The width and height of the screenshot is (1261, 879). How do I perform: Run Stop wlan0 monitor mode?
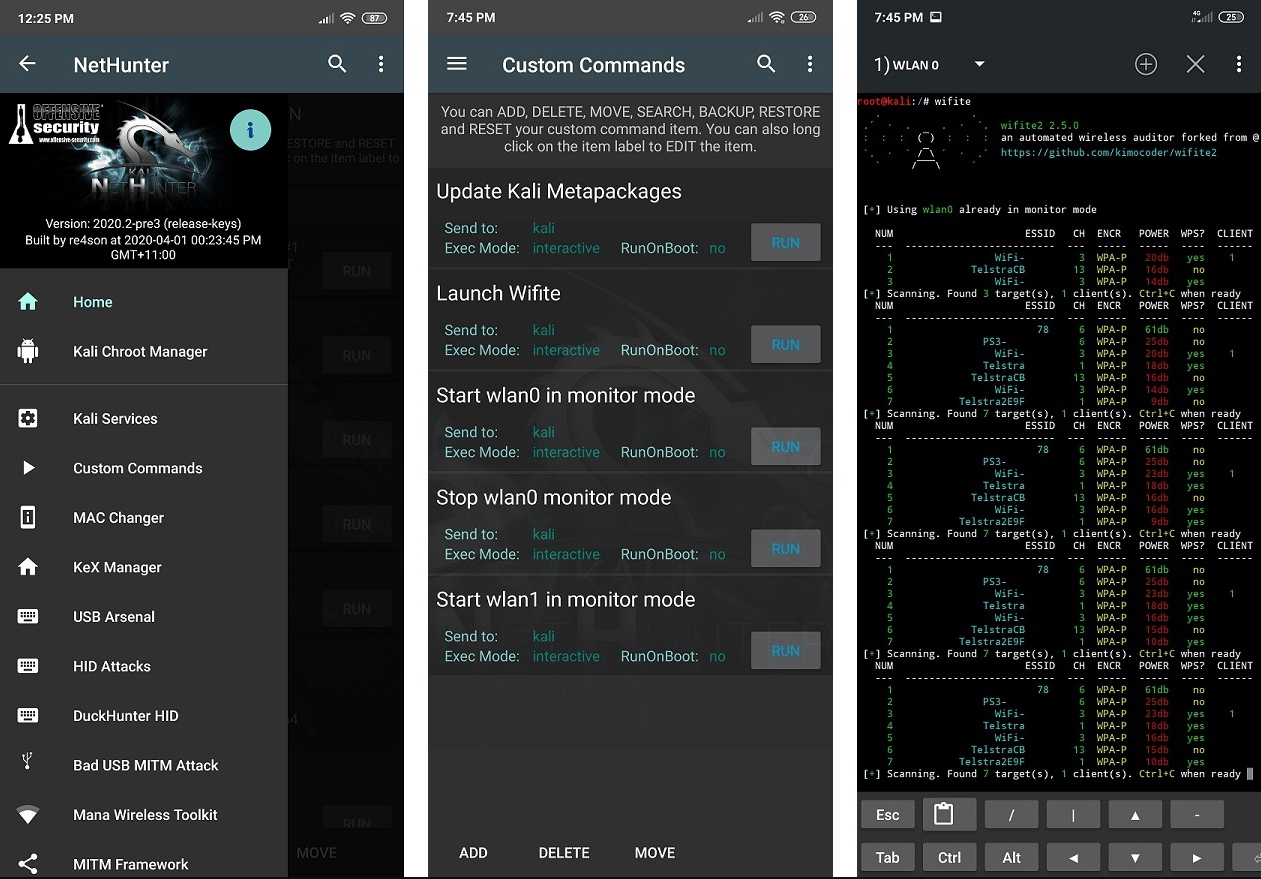click(x=786, y=549)
